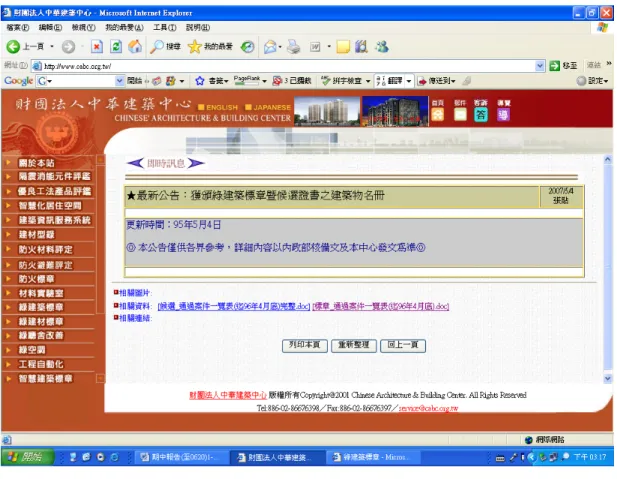Image resolution: width=617 pixels, height=479 pixels.
Task: Open the History clock icon
Action: [x=248, y=47]
